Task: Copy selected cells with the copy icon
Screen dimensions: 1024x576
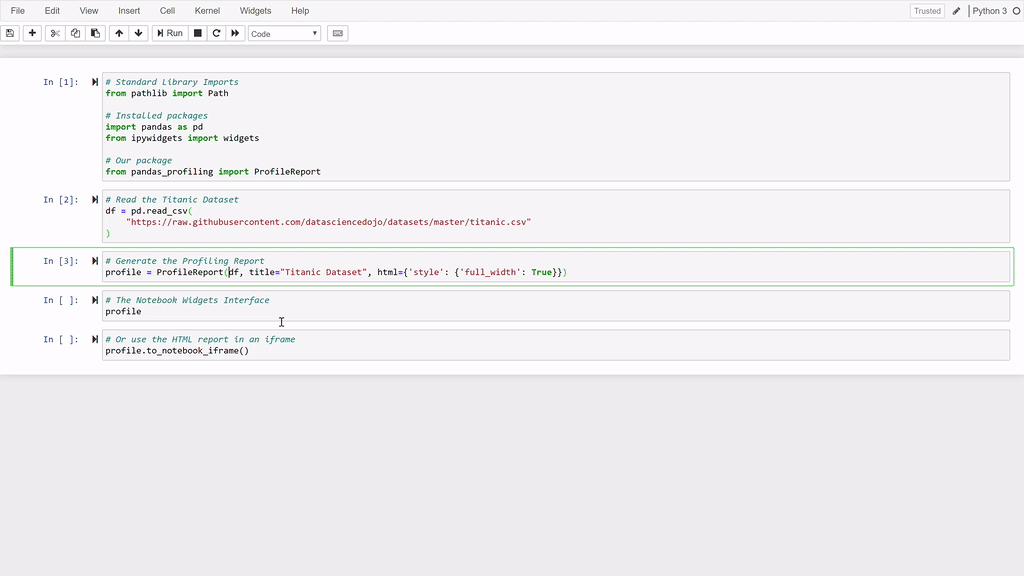Action: [74, 33]
